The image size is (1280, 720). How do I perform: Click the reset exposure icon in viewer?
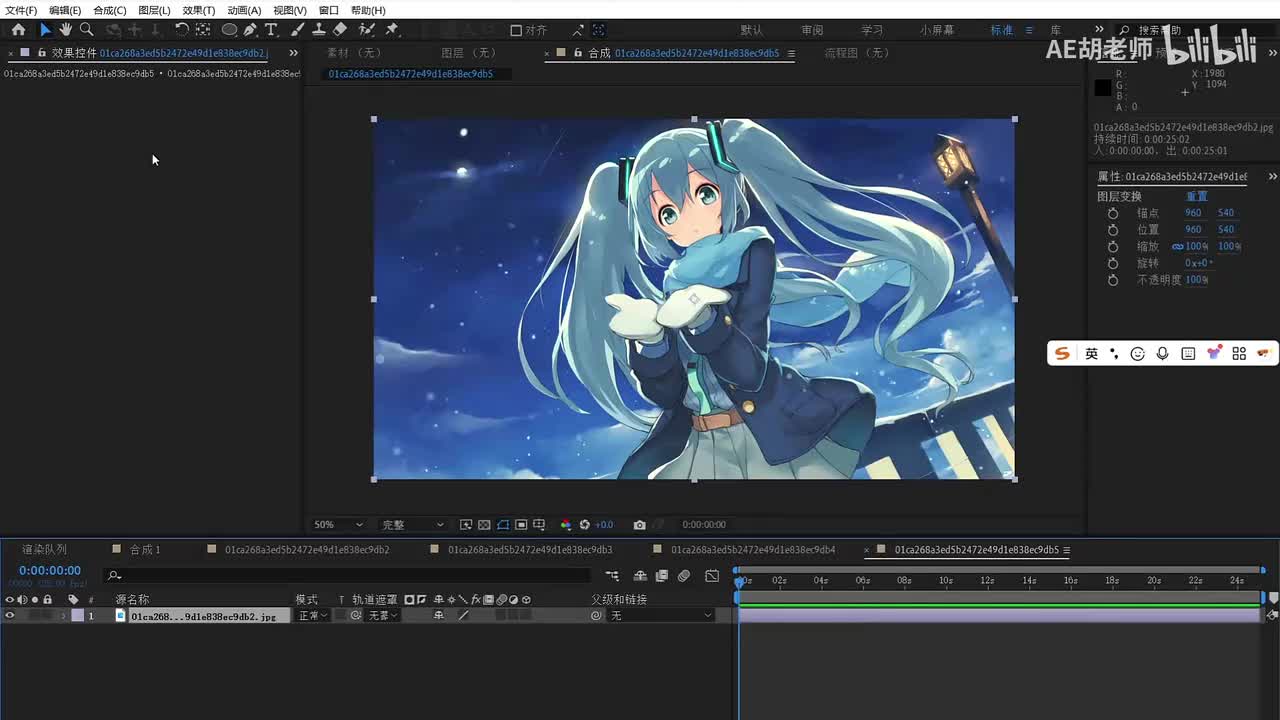585,524
